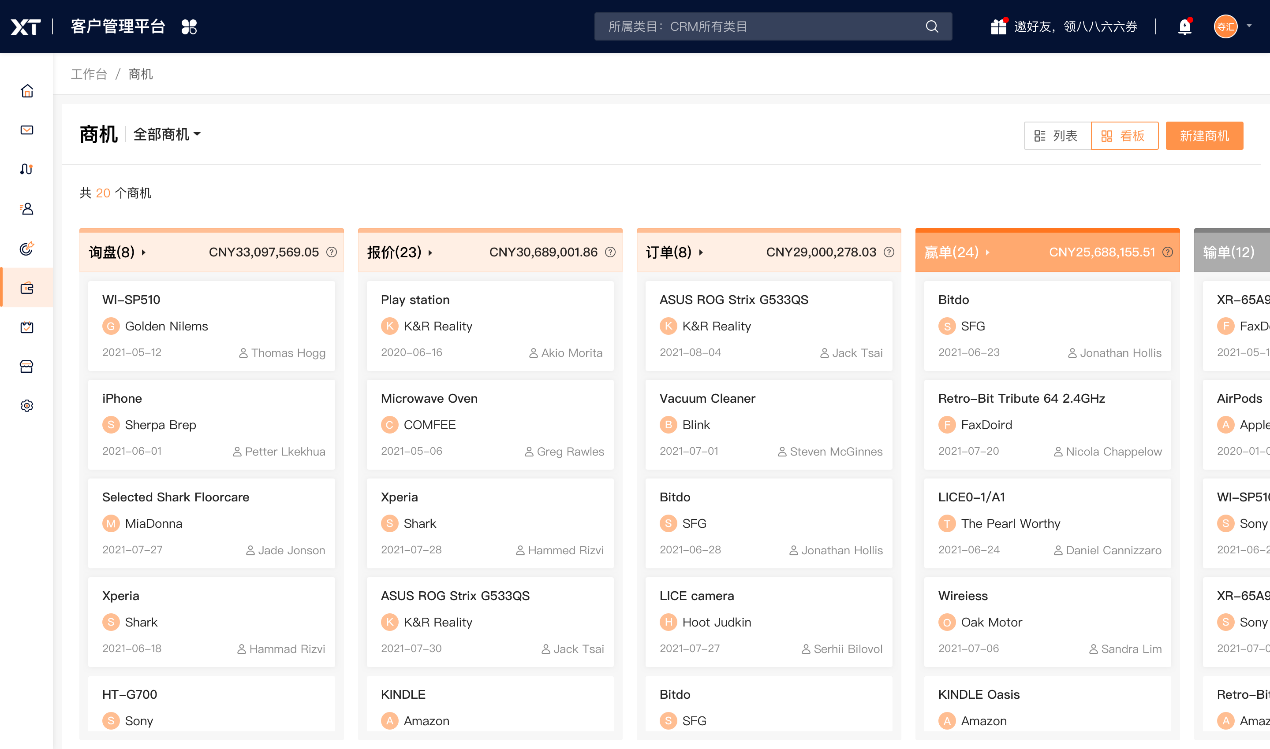Image resolution: width=1270 pixels, height=749 pixels.
Task: Expand the 询盘(8) column arrow
Action: (x=144, y=253)
